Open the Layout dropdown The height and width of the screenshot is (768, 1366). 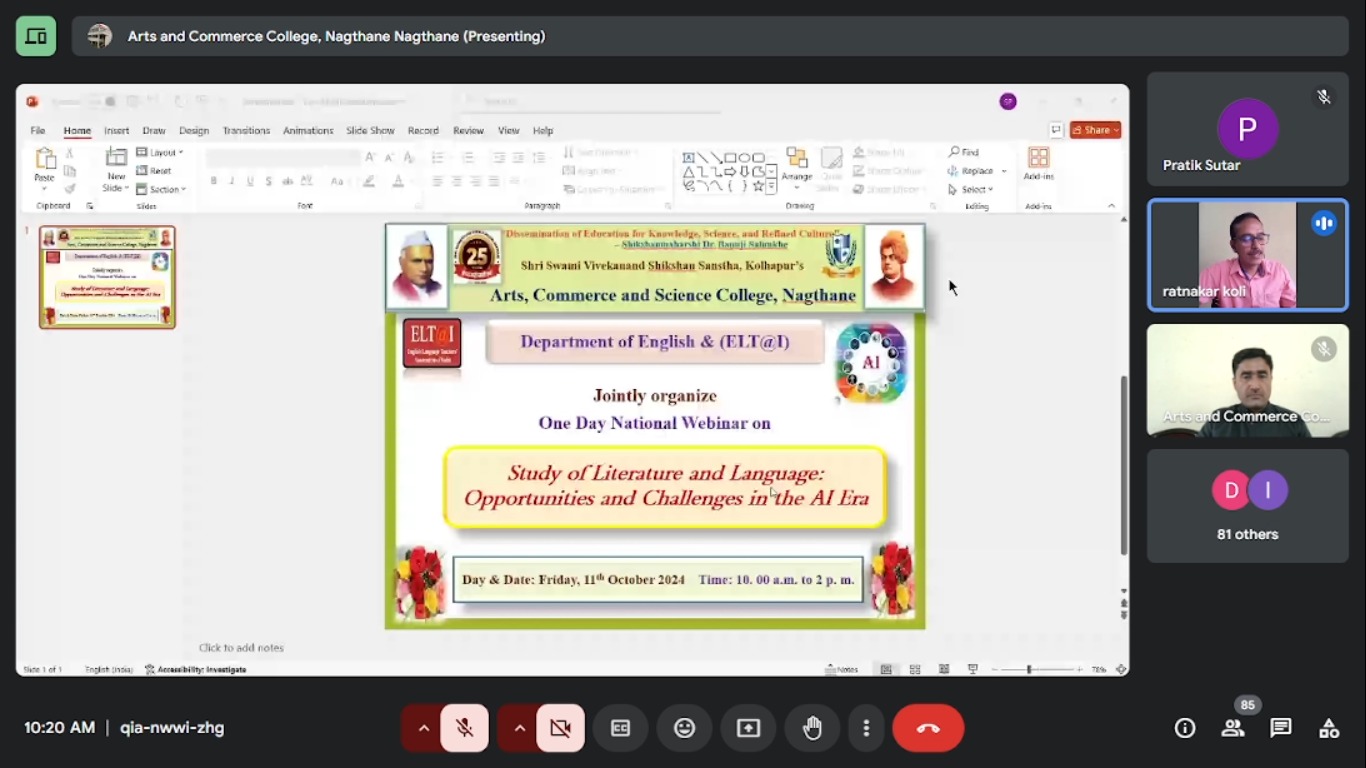click(160, 153)
